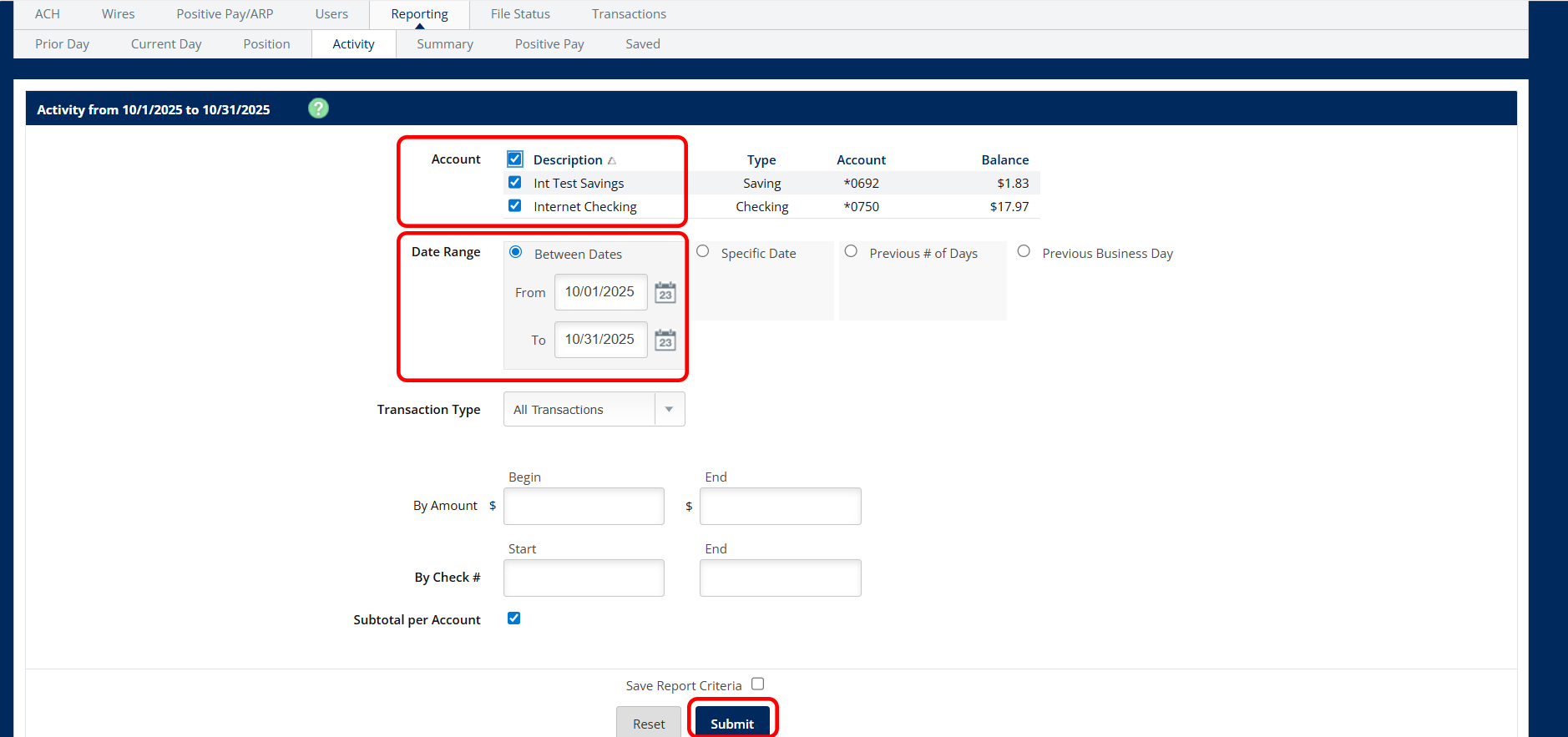Select Previous Business Day radio button

1024,252
